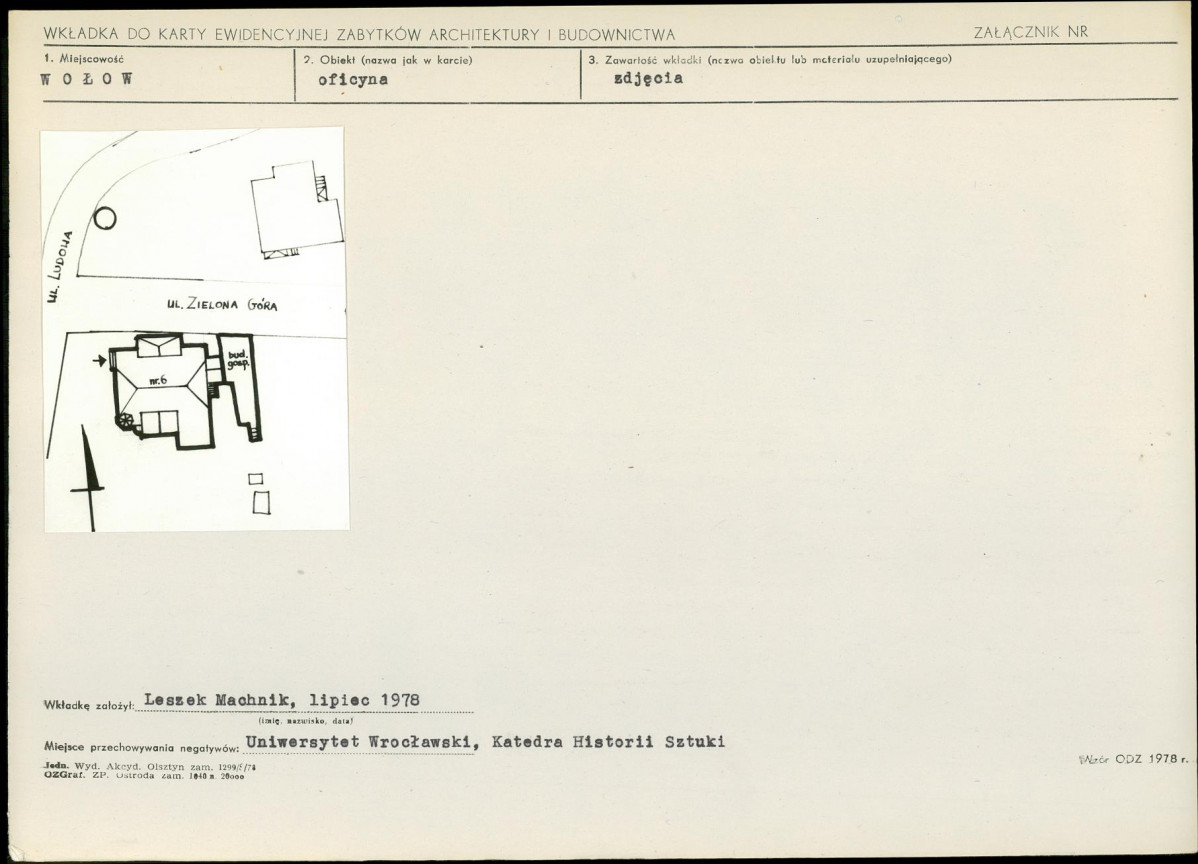Click the north arrow on the map
This screenshot has width=1198, height=864.
click(89, 478)
